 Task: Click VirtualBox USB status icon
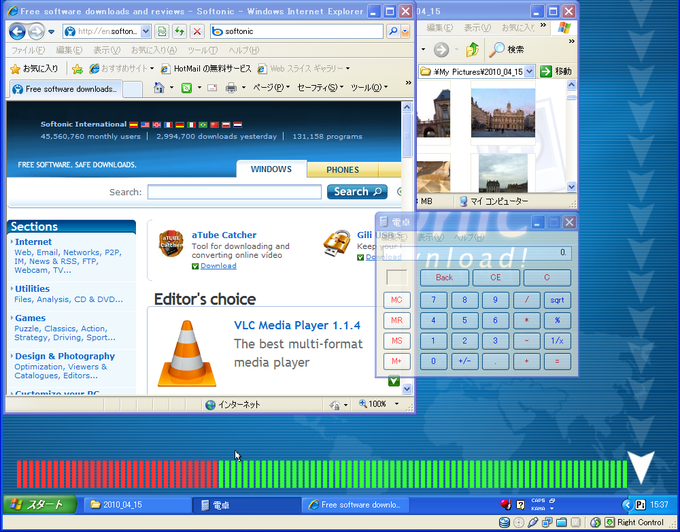click(533, 522)
